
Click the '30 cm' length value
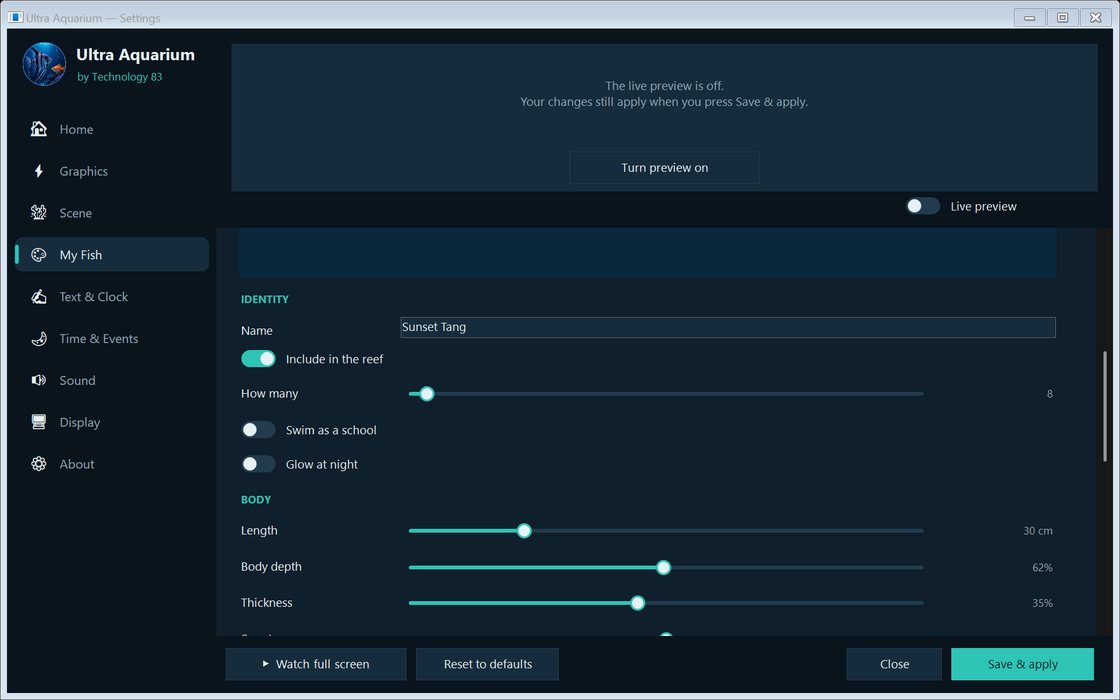click(1037, 531)
